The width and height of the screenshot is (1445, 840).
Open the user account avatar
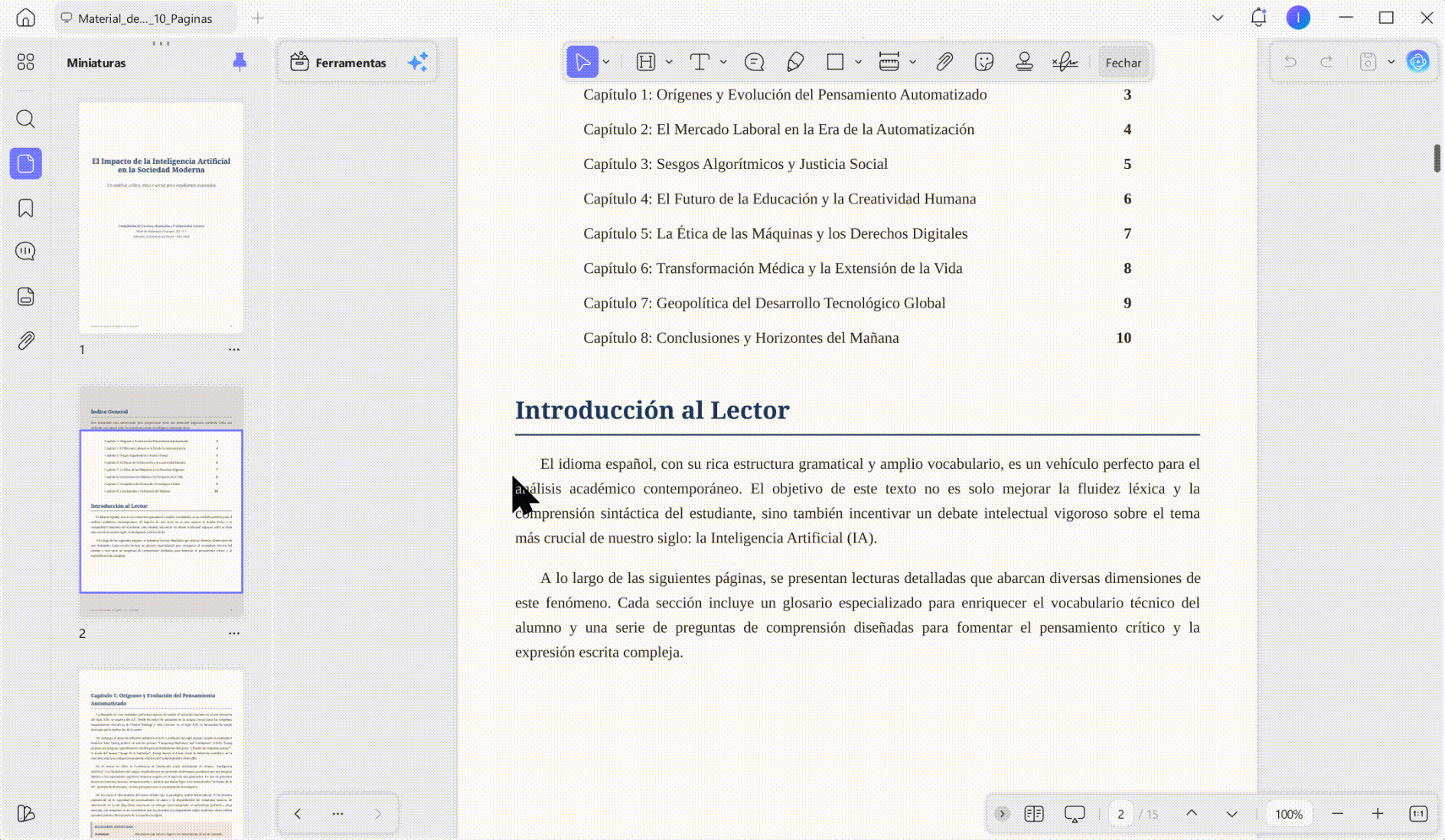[x=1298, y=18]
